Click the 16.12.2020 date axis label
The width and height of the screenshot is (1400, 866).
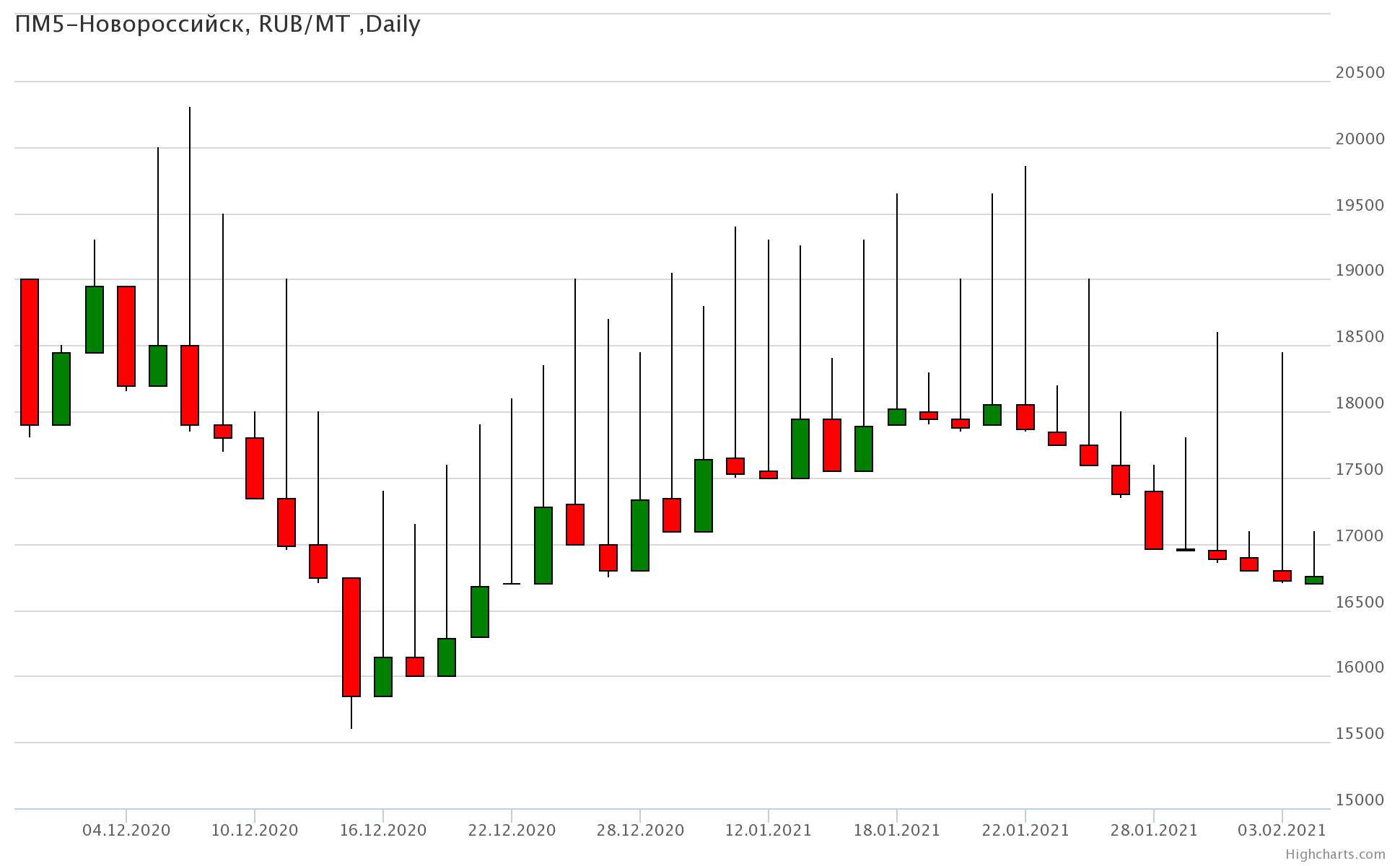(x=382, y=830)
